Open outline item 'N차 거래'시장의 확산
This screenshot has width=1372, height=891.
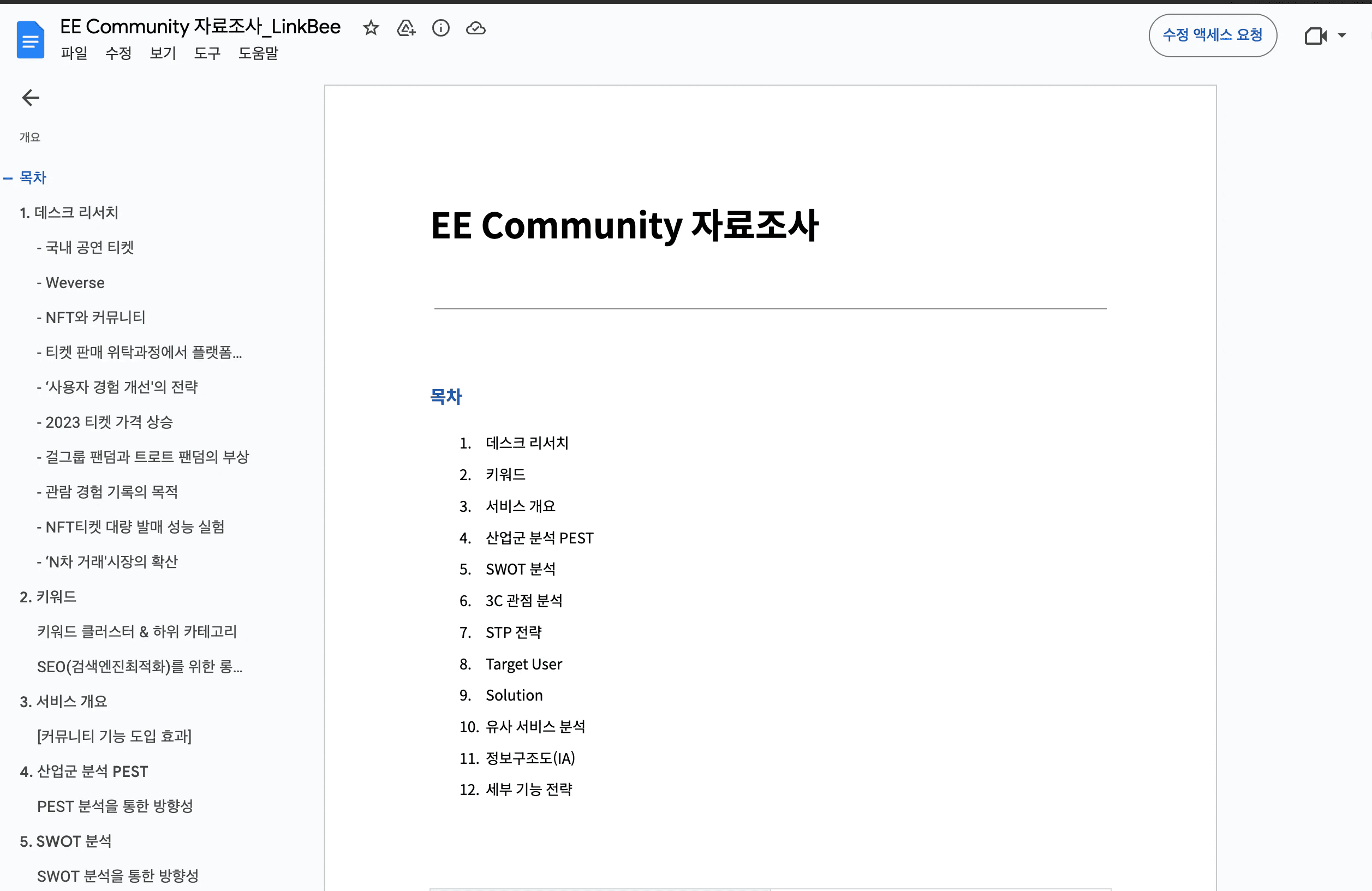[x=107, y=561]
